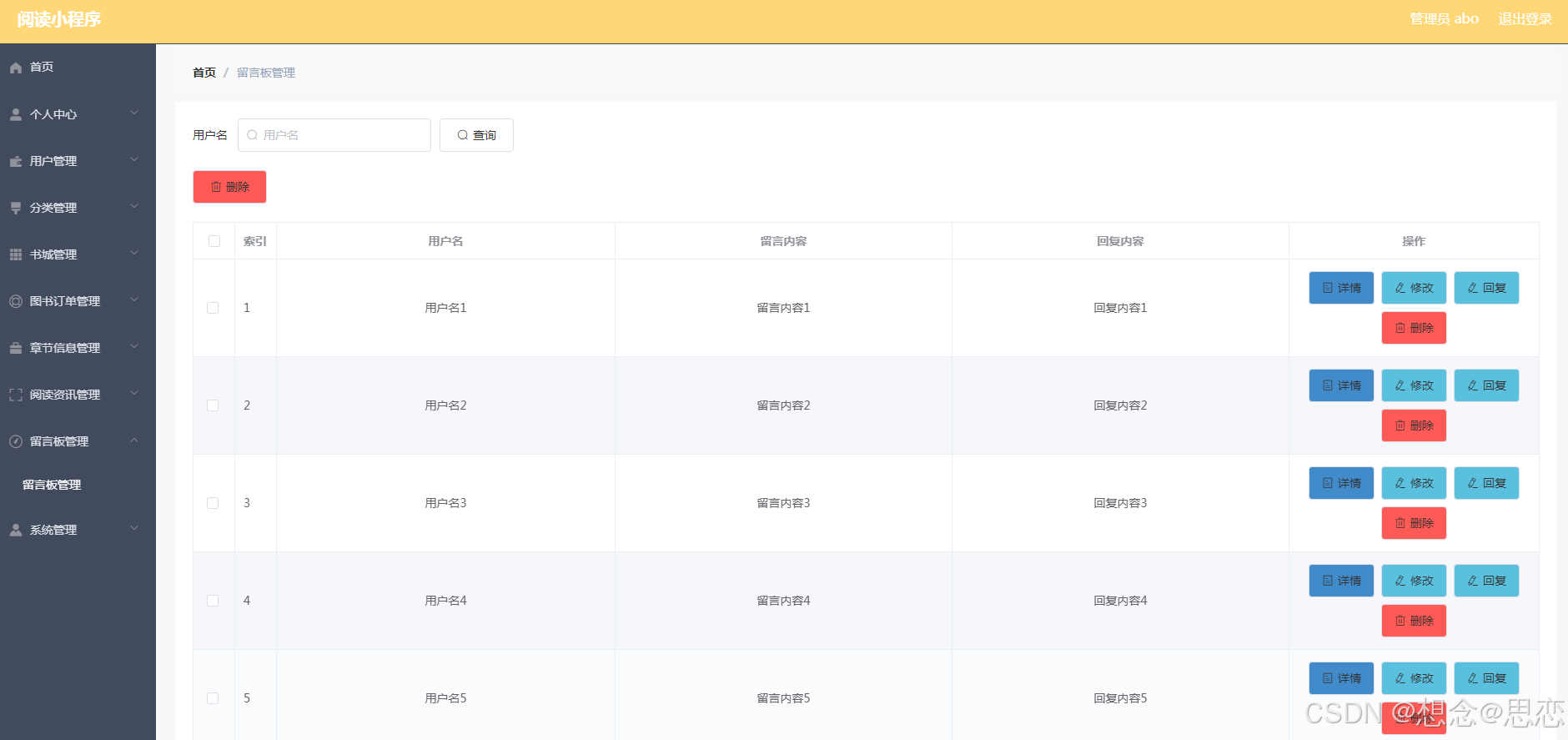The image size is (1568, 740).
Task: Open 书城管理 in the sidebar
Action: [x=78, y=254]
